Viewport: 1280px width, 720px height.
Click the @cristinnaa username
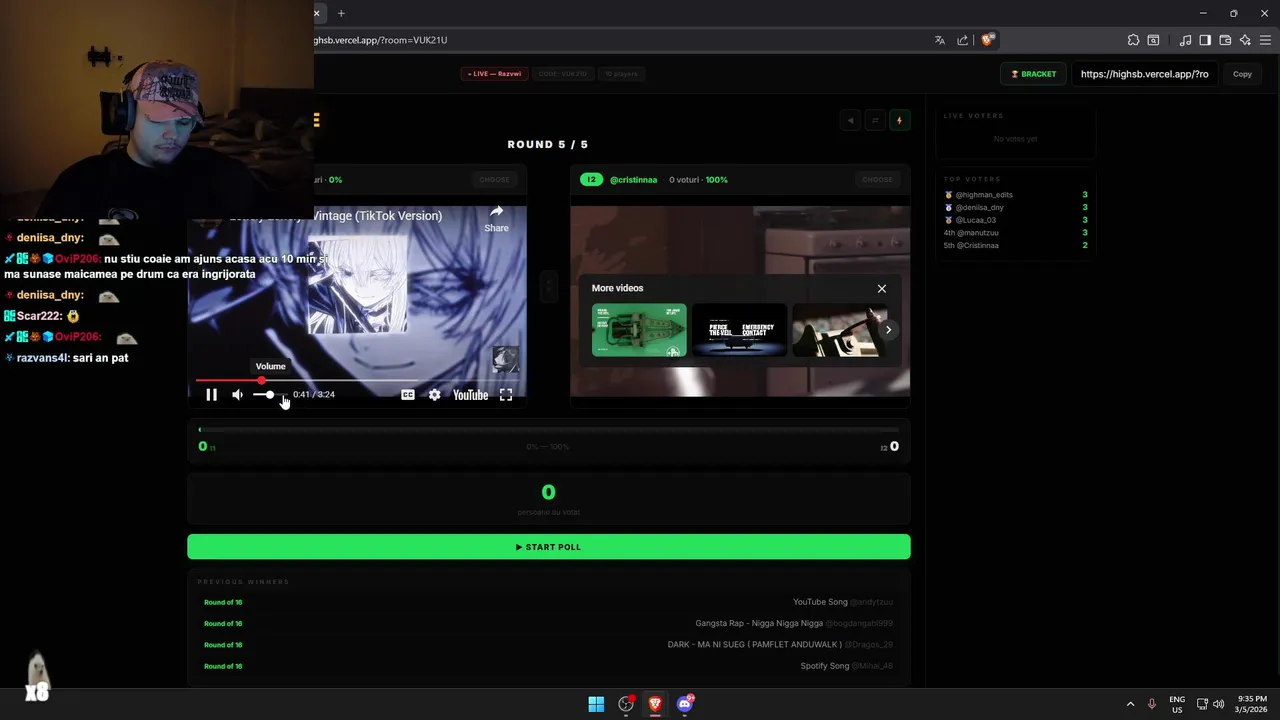point(634,180)
